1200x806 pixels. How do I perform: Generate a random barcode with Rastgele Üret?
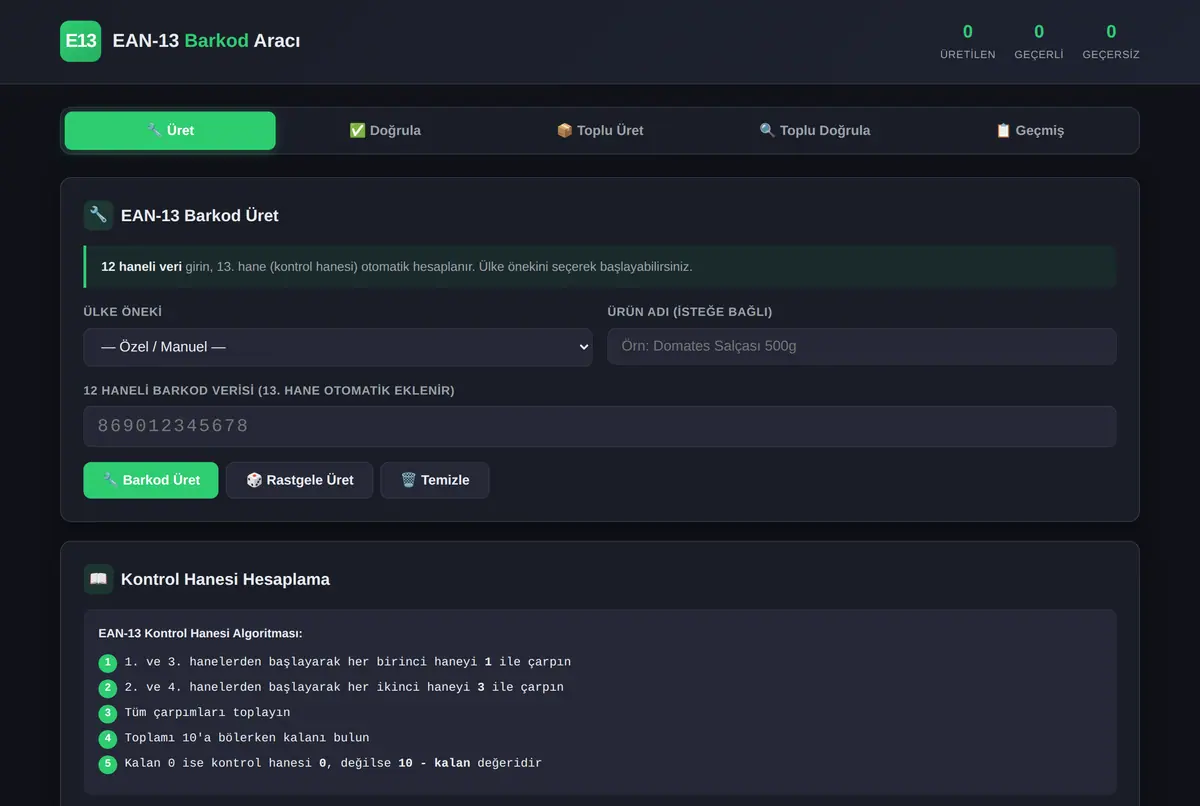[x=300, y=480]
